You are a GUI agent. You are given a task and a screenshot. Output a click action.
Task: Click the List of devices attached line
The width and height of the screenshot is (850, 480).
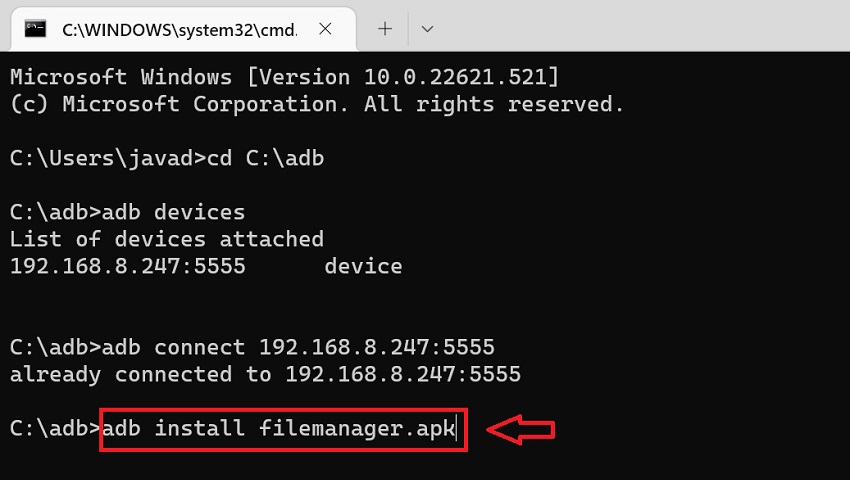click(x=167, y=239)
